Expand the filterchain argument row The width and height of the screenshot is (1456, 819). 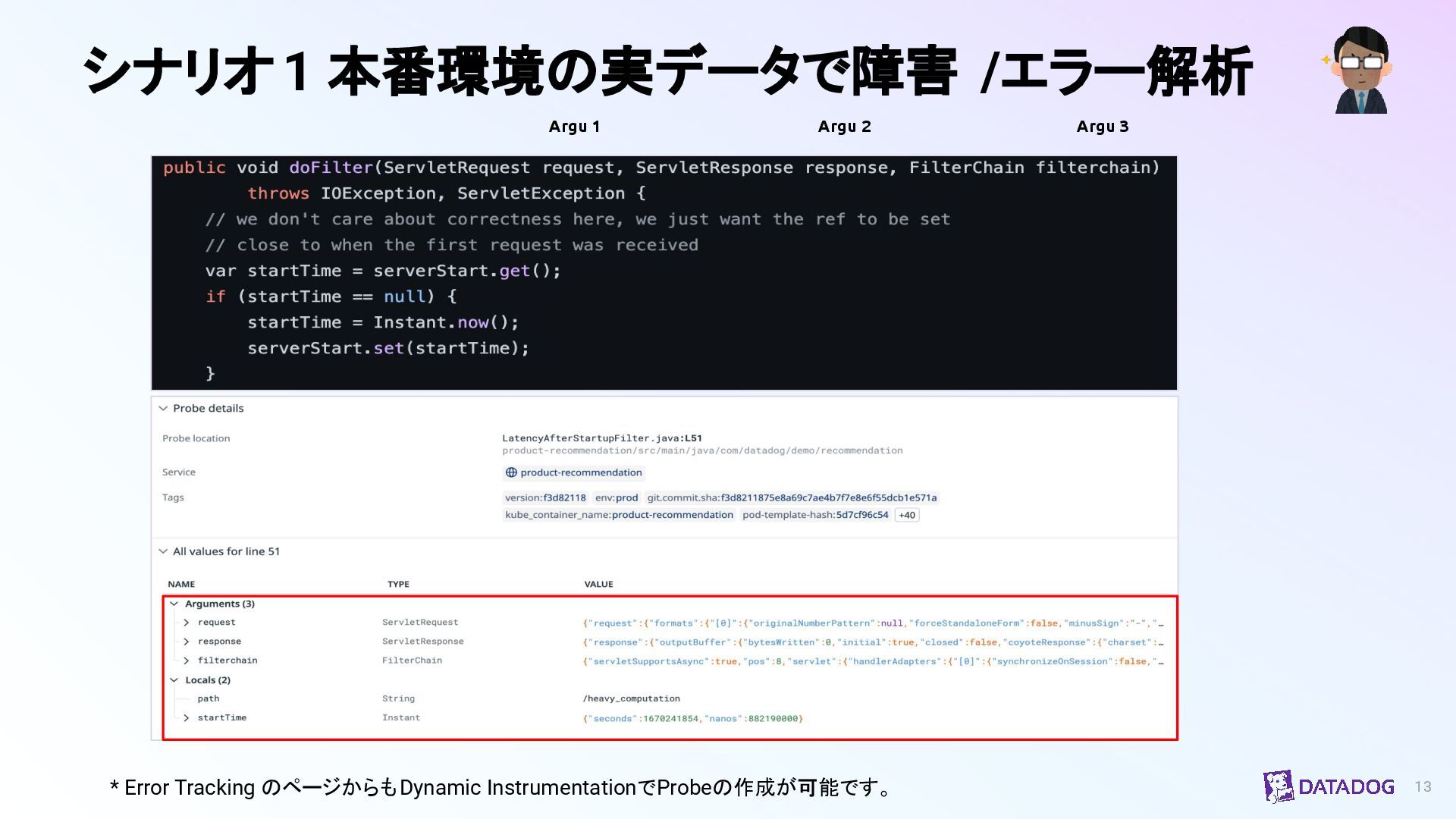click(187, 661)
